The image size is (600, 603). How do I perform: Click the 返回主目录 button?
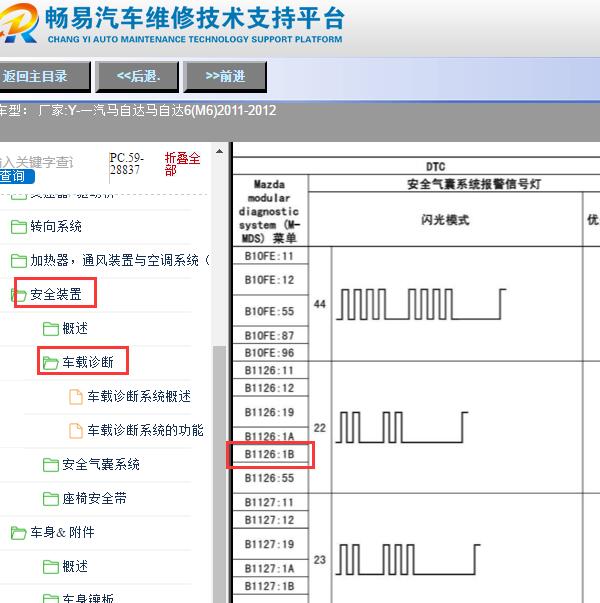[44, 76]
